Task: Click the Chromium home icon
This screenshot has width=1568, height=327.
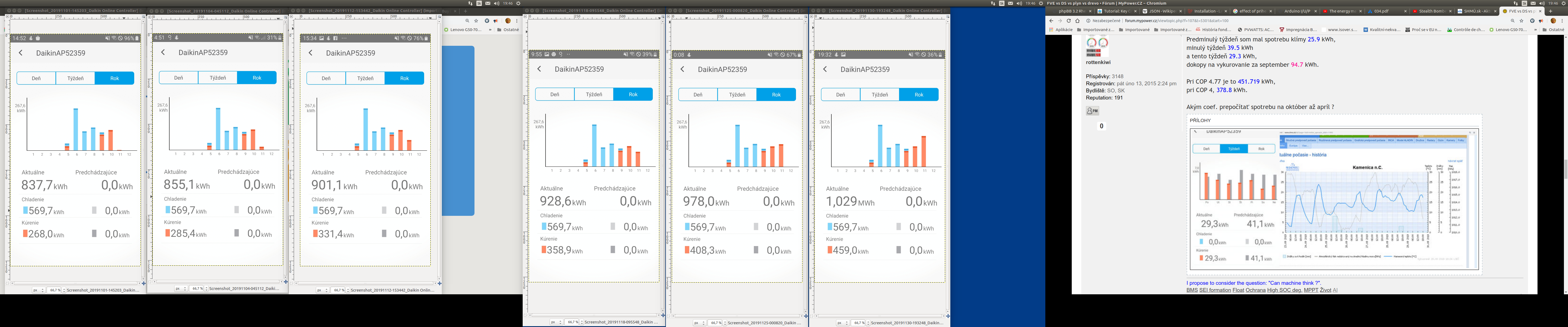Action: click(1077, 21)
